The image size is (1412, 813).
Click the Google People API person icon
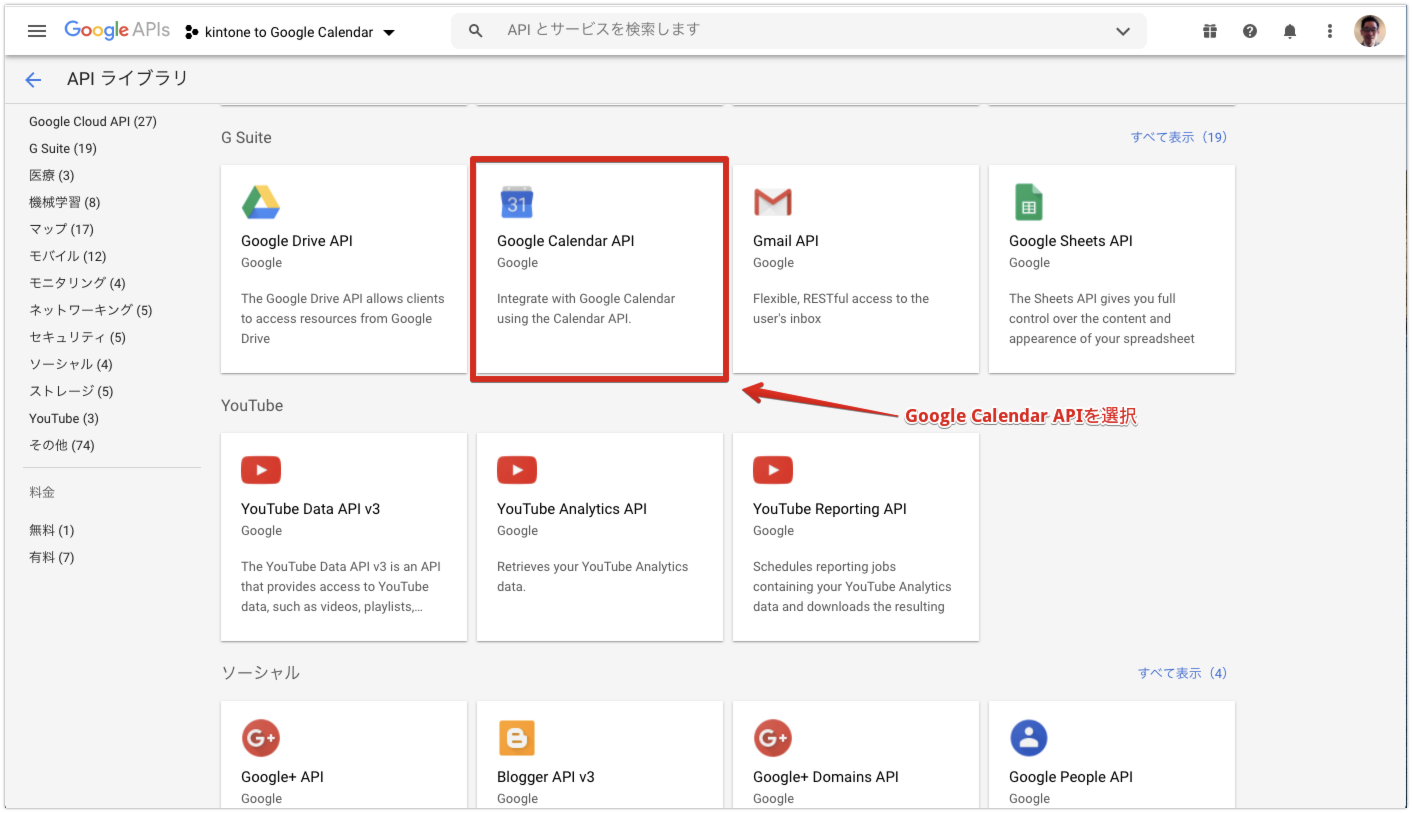1029,738
